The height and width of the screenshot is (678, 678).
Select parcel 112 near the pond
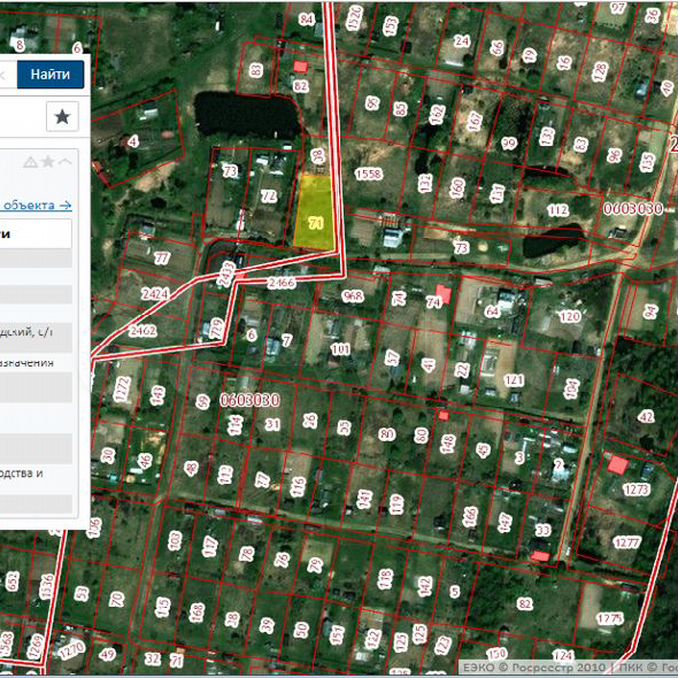click(x=557, y=210)
